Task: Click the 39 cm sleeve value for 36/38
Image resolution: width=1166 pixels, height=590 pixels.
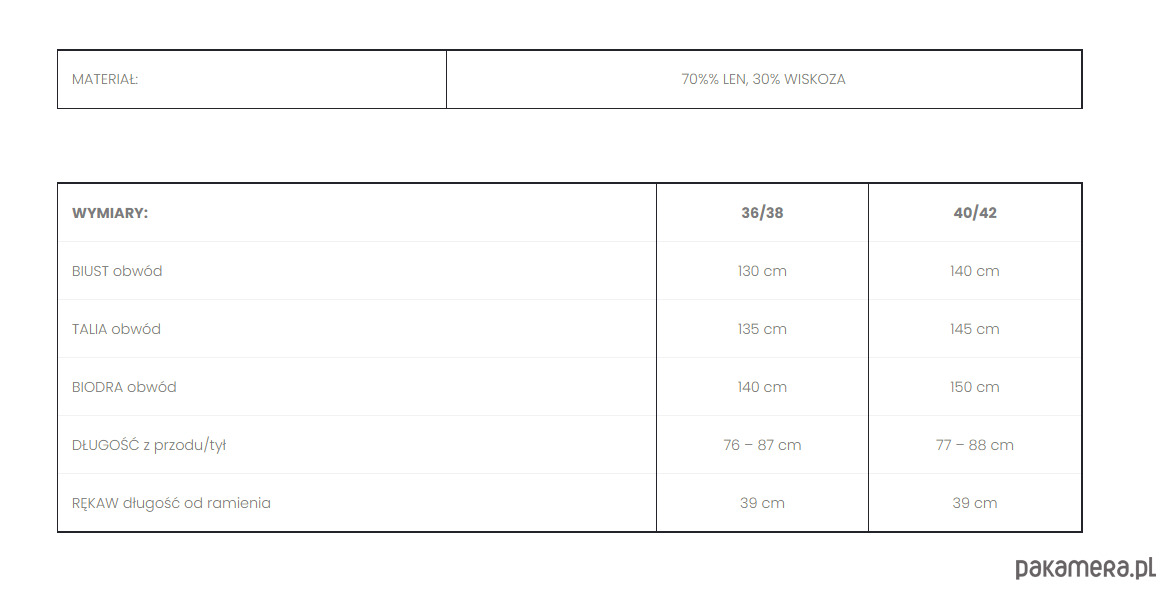Action: [x=762, y=503]
